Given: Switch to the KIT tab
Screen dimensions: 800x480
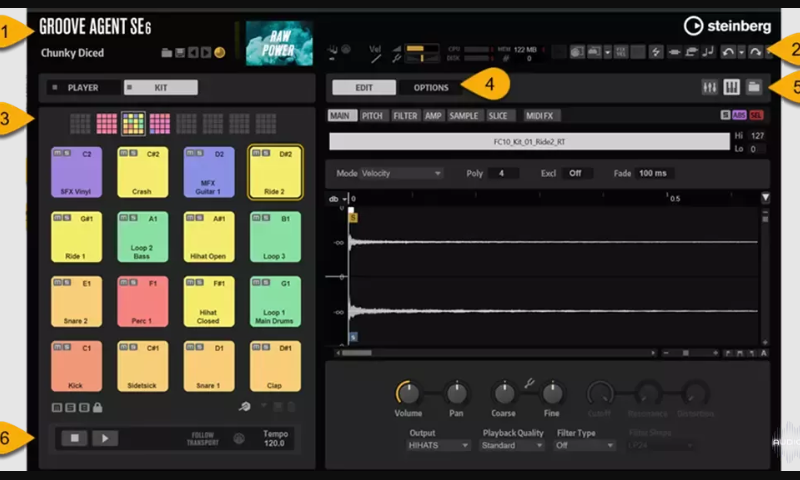Looking at the screenshot, I should point(161,88).
